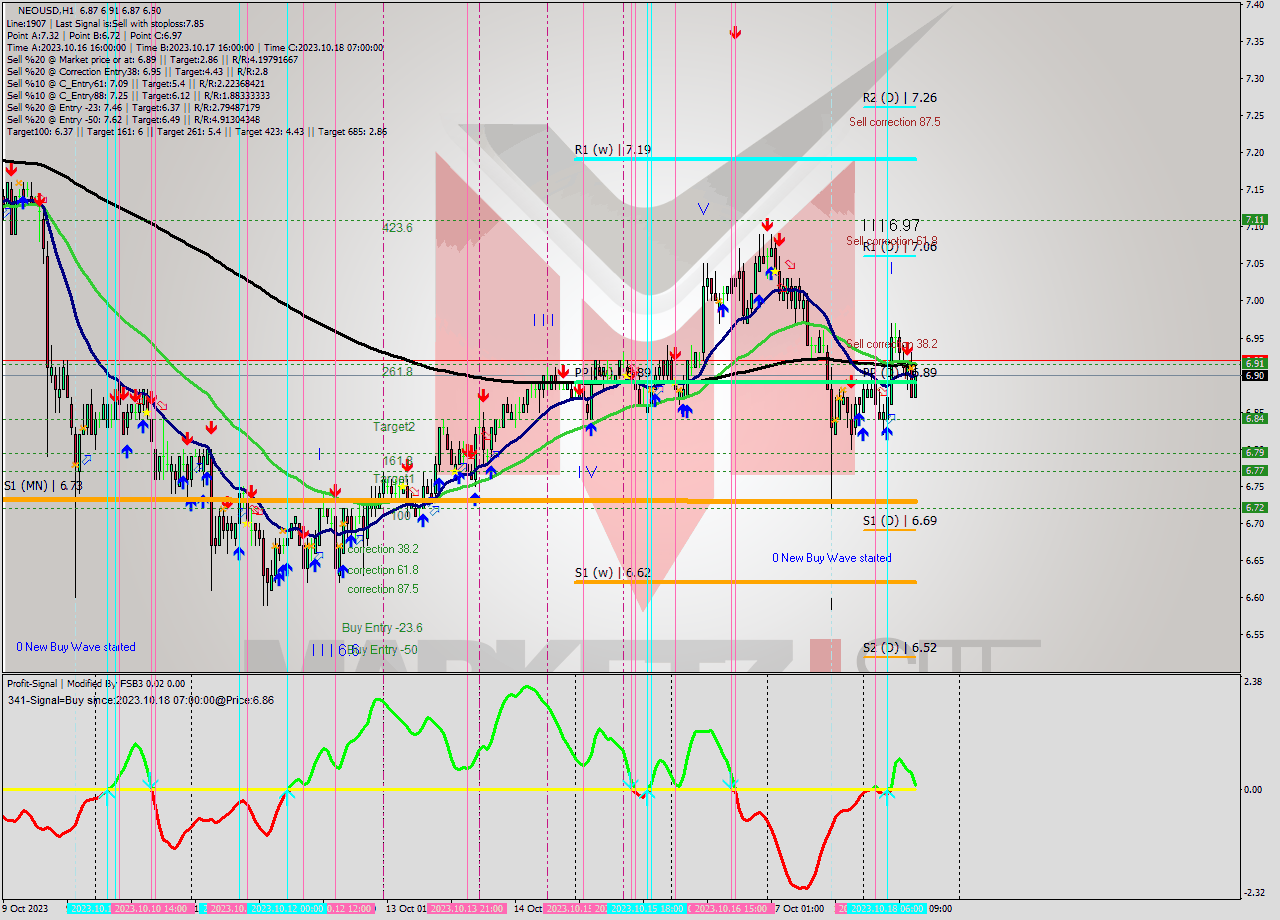
Task: Click the green 6.77 price axis tag
Action: click(1254, 470)
